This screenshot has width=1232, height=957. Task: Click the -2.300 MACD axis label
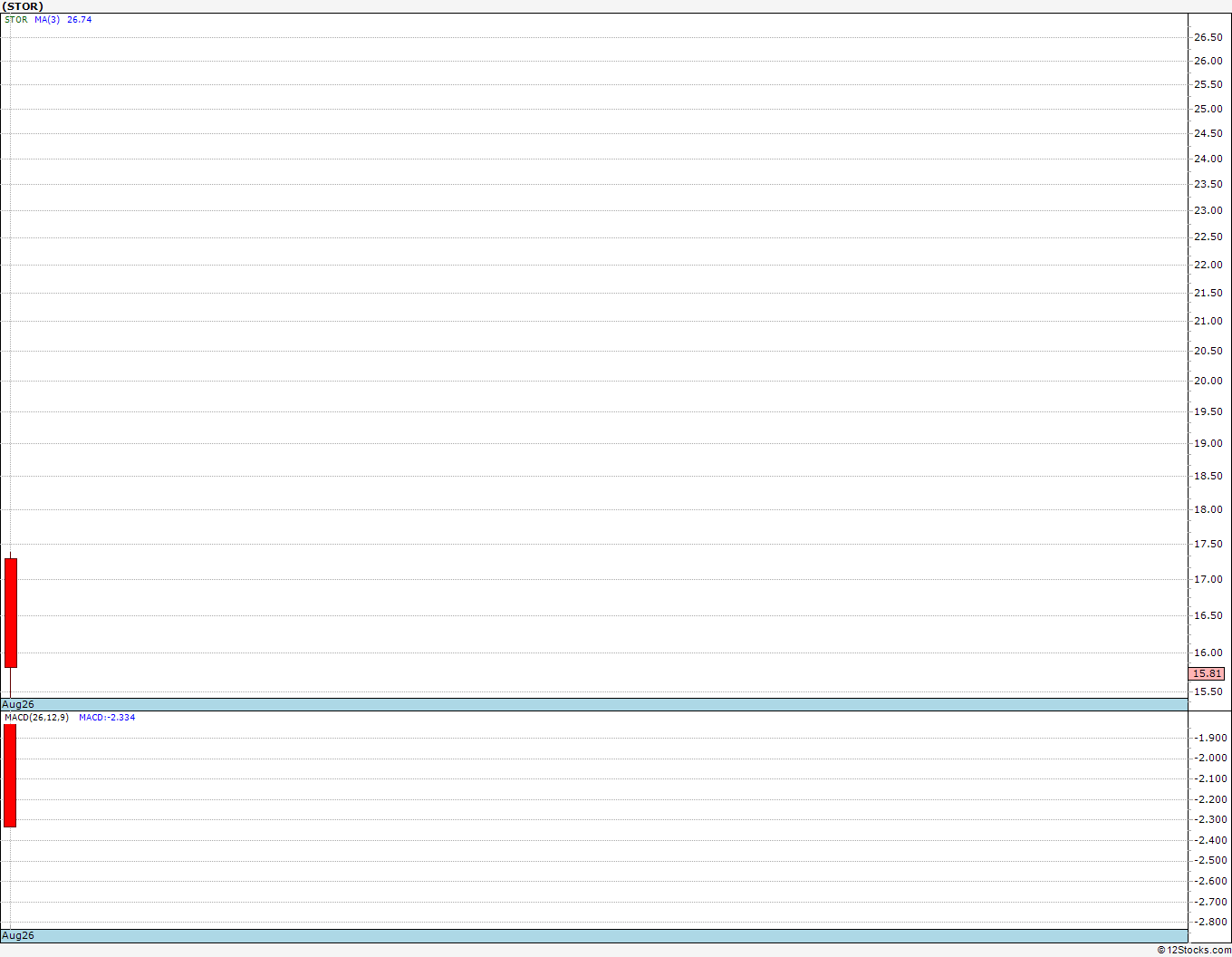coord(1210,819)
